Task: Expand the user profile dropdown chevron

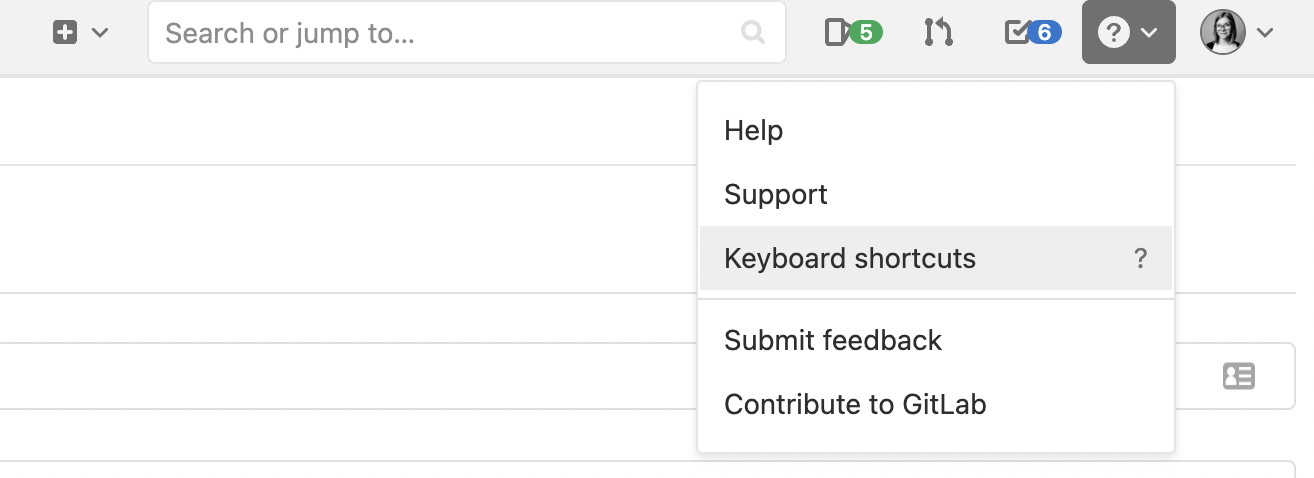Action: 1265,33
